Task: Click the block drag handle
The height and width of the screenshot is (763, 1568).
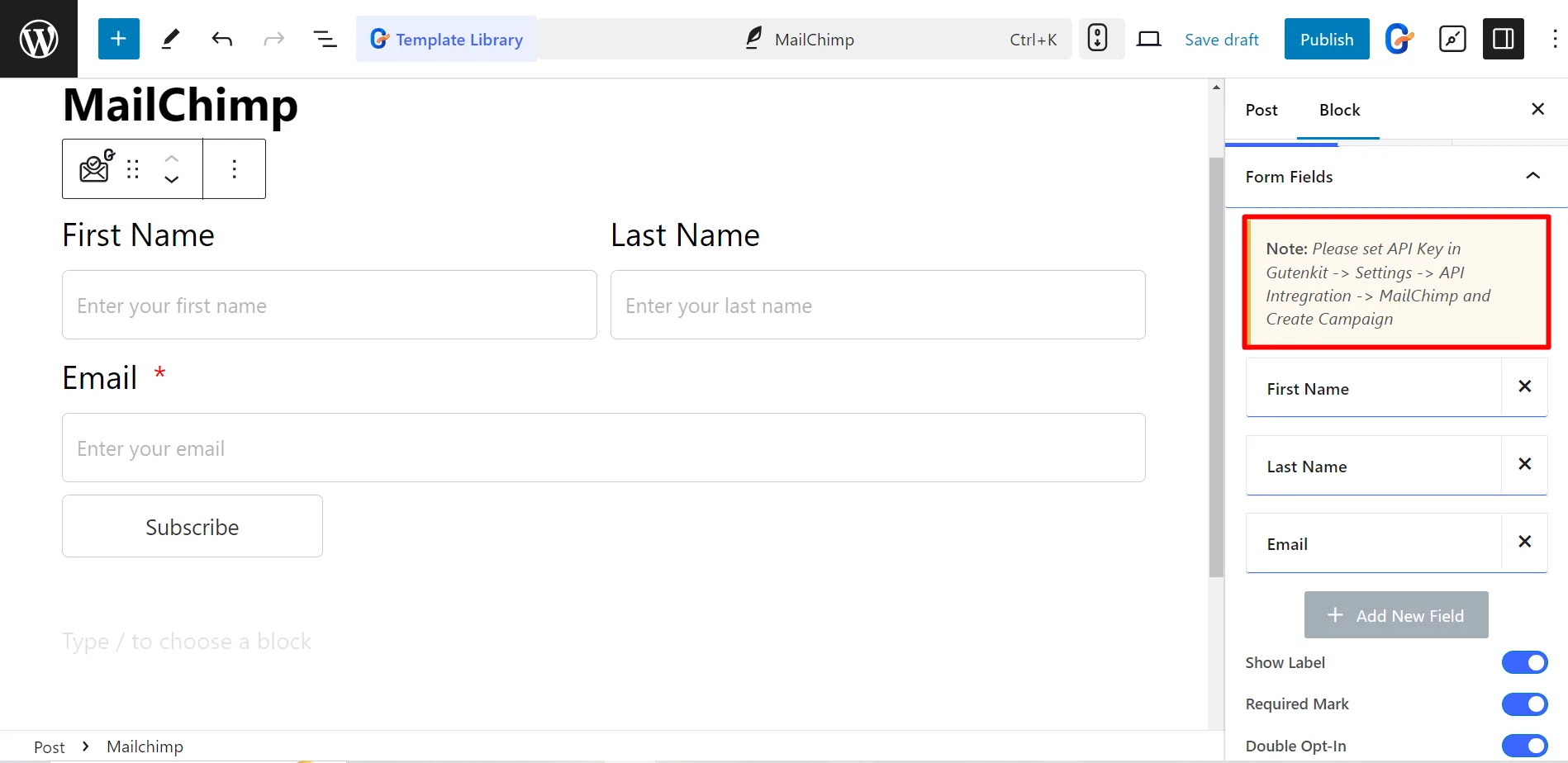Action: tap(133, 168)
